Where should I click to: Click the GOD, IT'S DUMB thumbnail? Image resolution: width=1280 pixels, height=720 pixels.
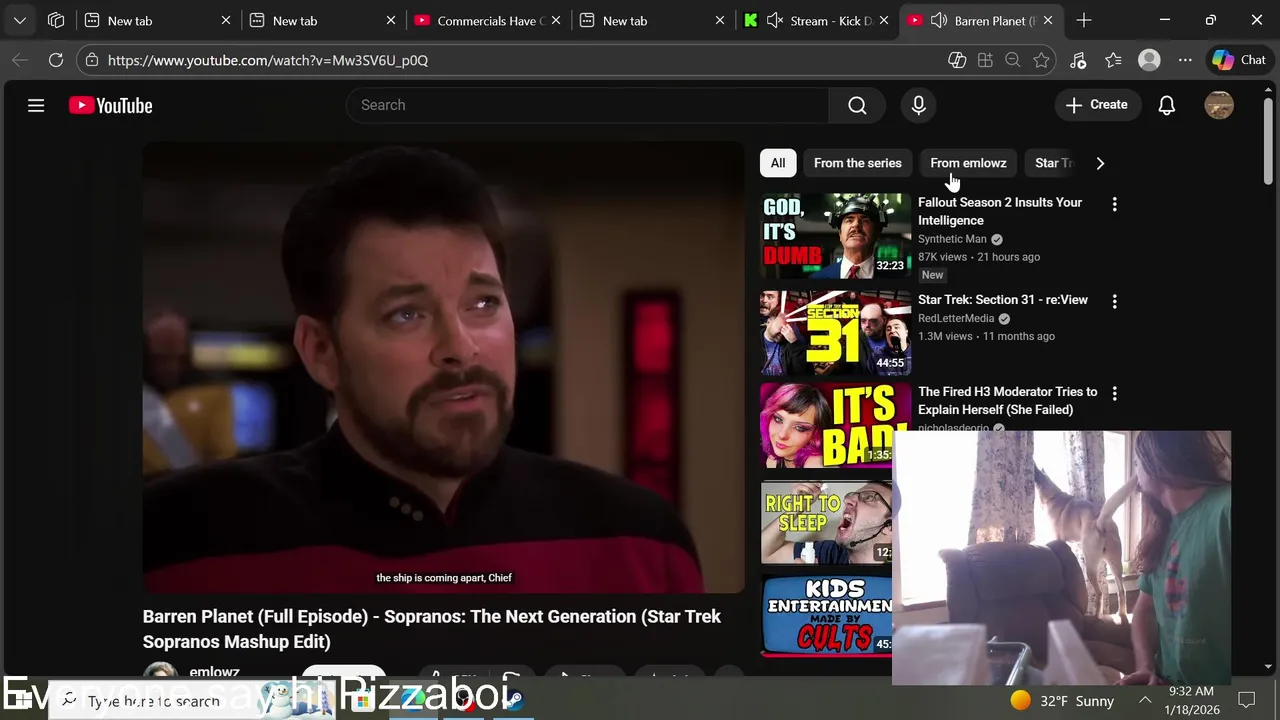[835, 235]
